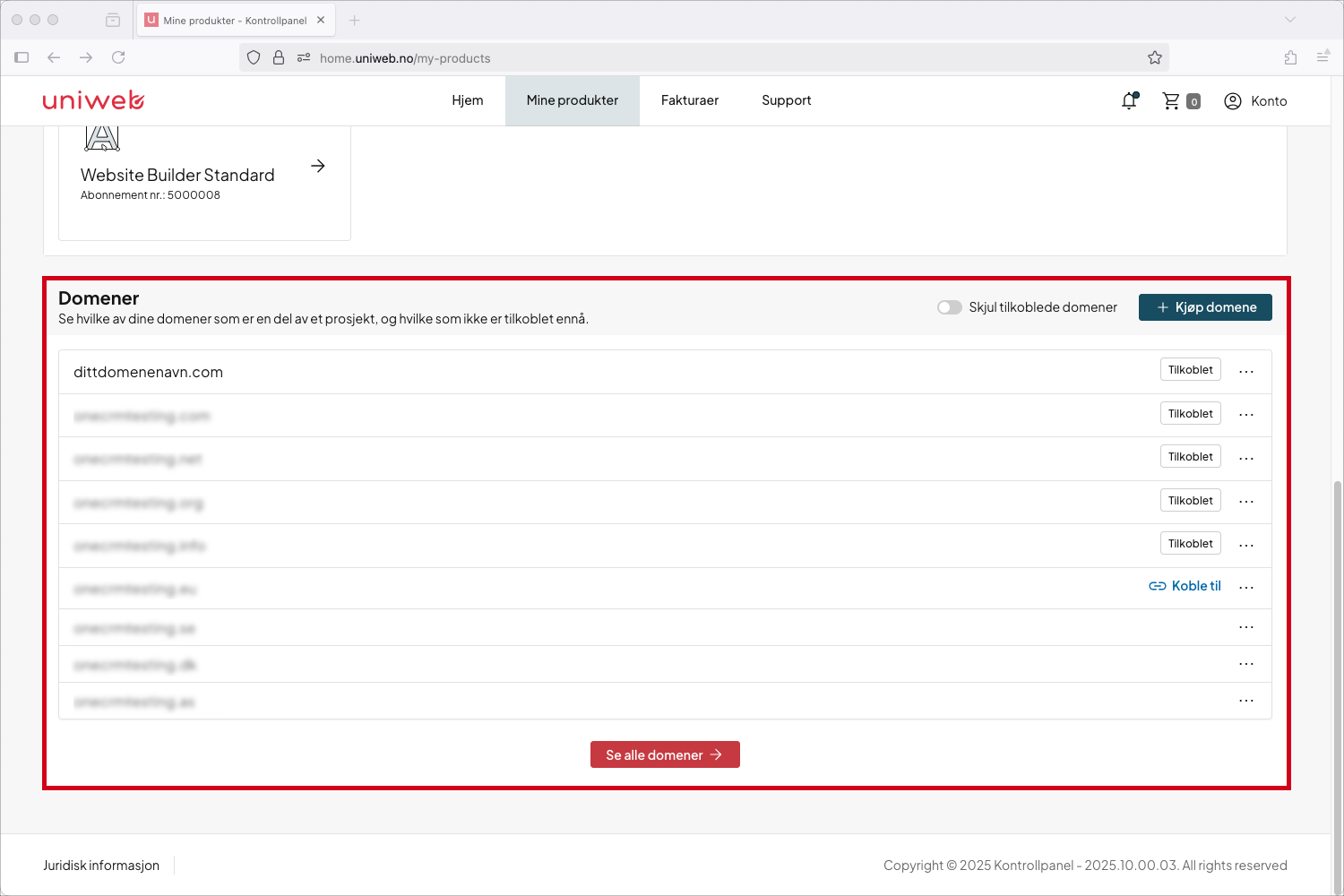Open the browser extensions icon
Viewport: 1344px width, 896px height.
point(1290,57)
